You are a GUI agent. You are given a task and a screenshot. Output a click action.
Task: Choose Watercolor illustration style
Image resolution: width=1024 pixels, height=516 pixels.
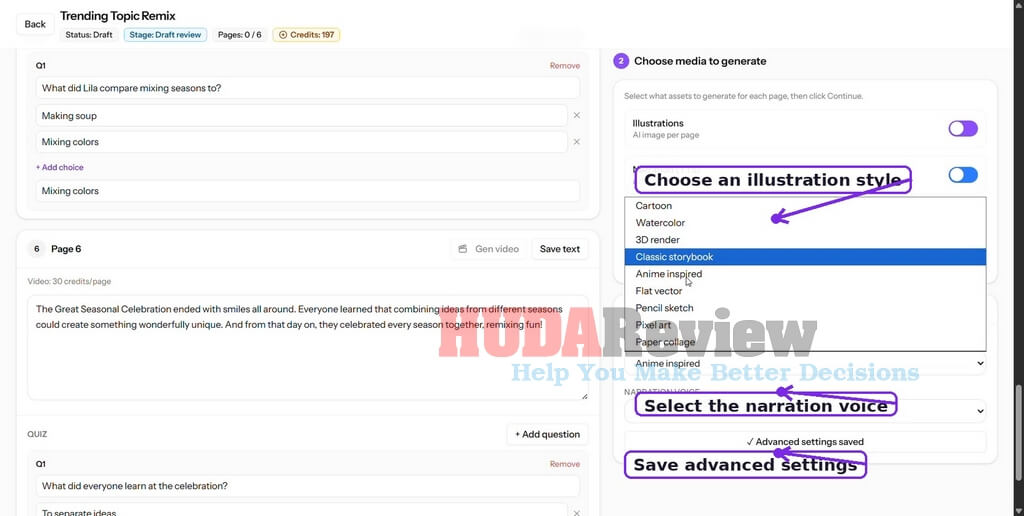coord(805,223)
